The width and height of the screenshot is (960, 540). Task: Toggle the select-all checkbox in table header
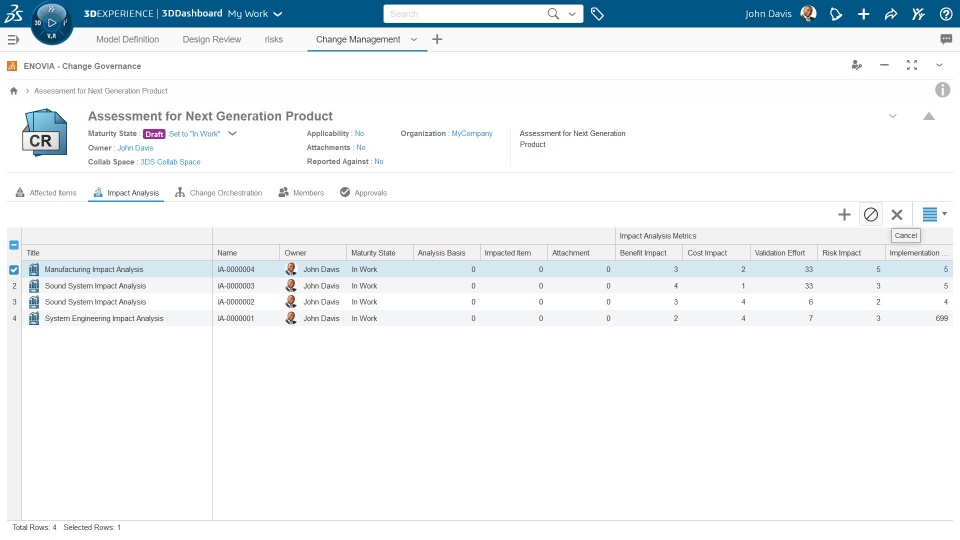(x=14, y=245)
